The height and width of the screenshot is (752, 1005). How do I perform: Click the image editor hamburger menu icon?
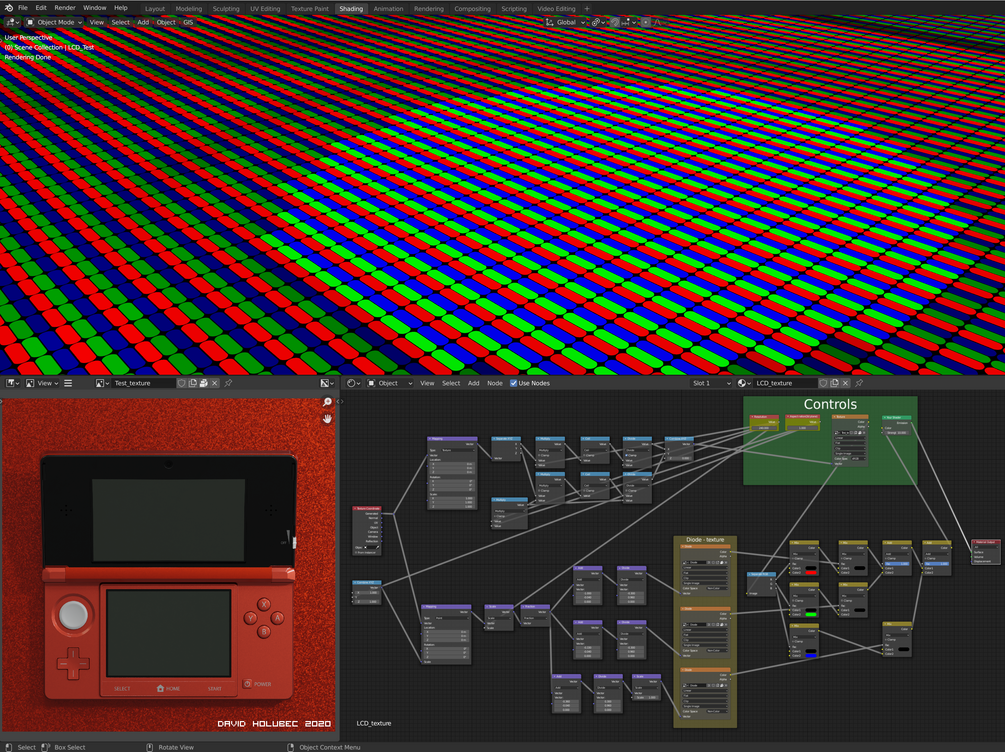pos(68,383)
